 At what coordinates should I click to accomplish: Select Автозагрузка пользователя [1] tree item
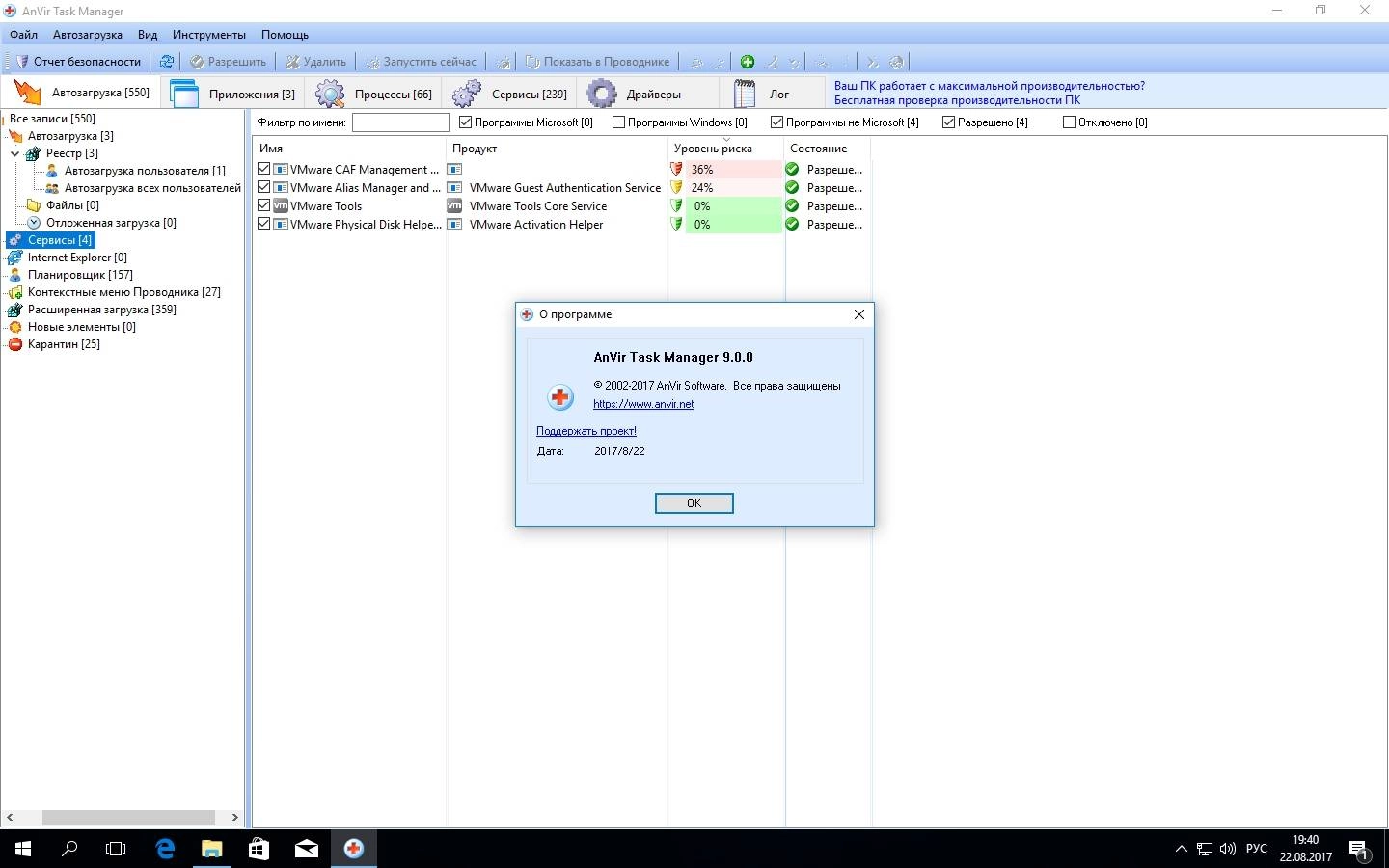pyautogui.click(x=145, y=171)
